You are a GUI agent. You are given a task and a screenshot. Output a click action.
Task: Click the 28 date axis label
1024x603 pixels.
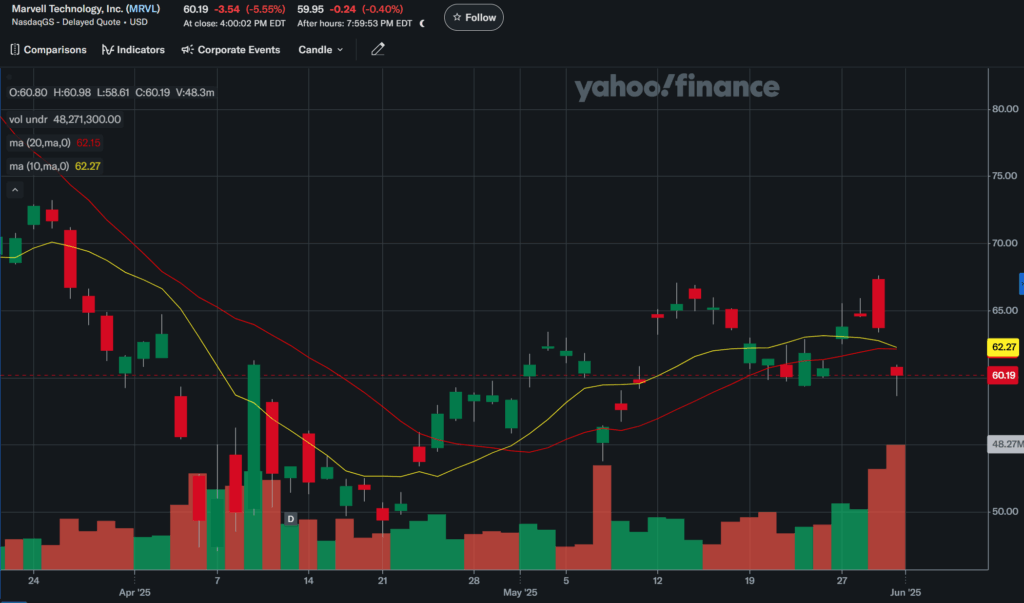(474, 580)
